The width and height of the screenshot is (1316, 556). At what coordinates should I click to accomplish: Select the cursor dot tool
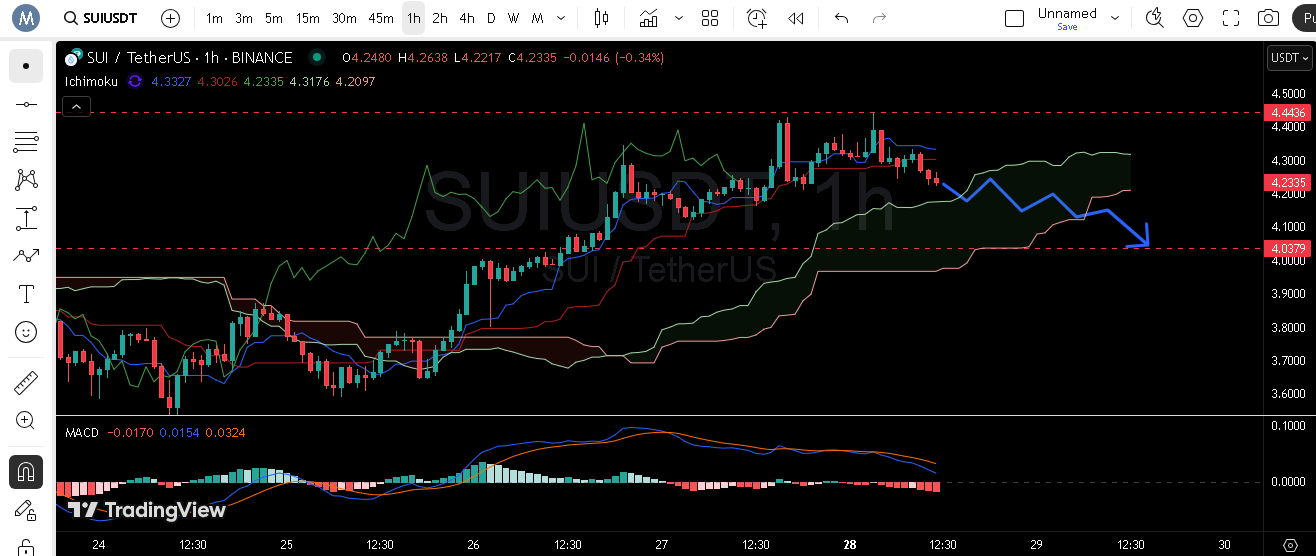pyautogui.click(x=26, y=66)
